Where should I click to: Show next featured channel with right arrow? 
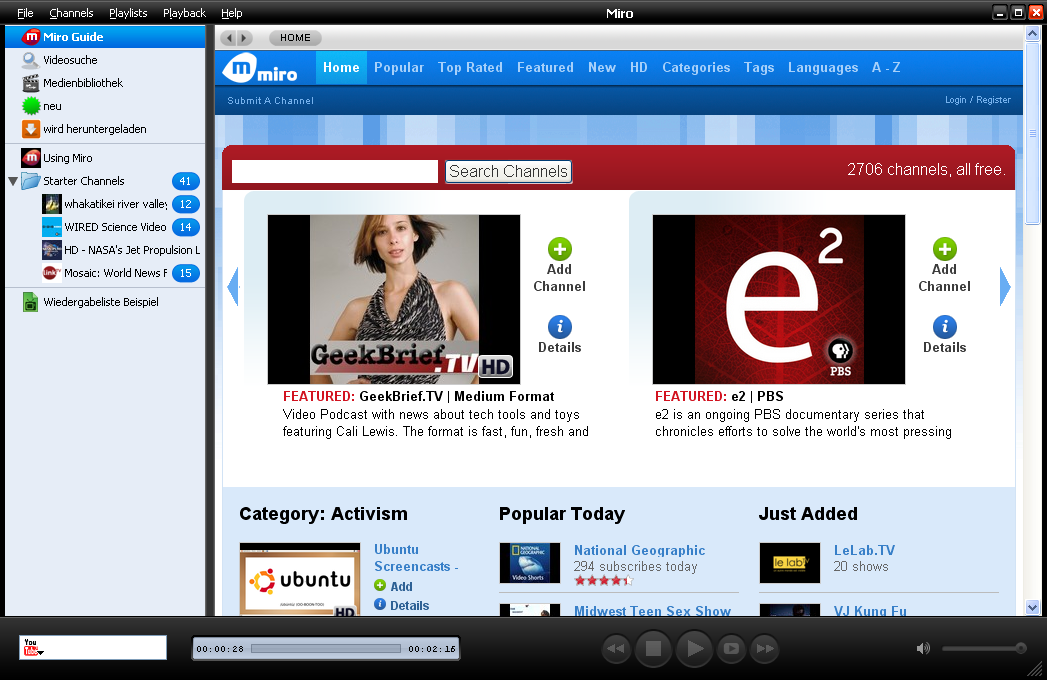[1005, 287]
